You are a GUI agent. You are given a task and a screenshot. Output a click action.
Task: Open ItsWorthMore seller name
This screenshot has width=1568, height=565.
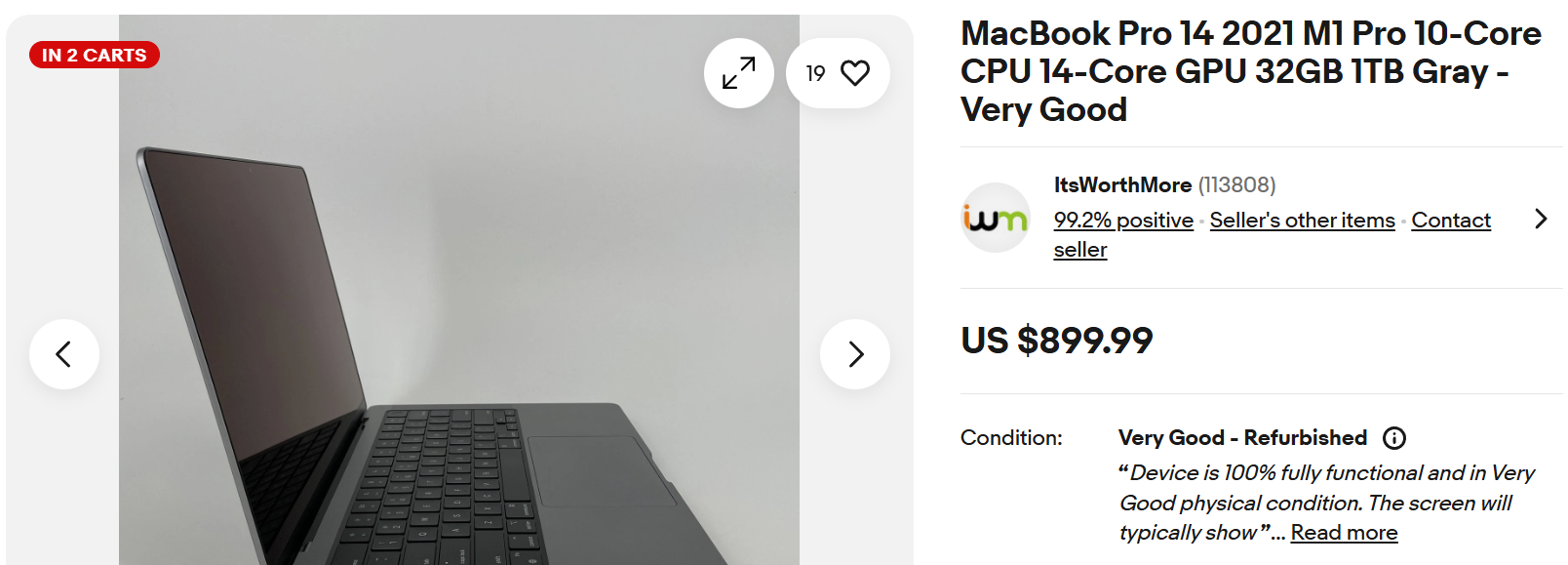tap(1122, 185)
